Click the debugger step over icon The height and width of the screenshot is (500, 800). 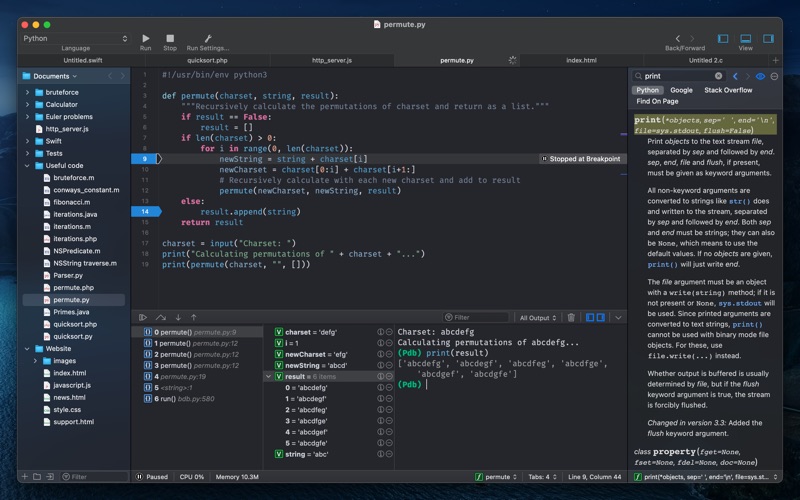point(160,317)
